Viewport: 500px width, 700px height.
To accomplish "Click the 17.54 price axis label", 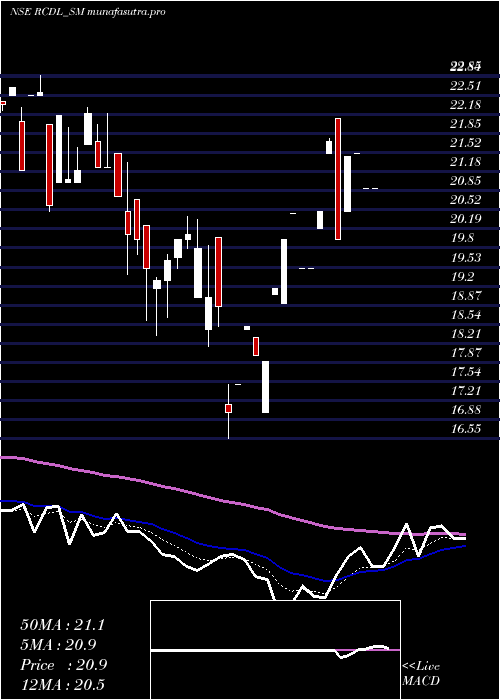I will click(466, 371).
